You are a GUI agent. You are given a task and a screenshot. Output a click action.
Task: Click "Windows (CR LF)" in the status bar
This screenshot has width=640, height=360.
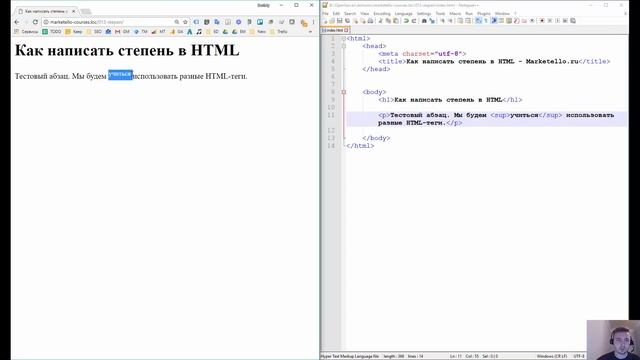tap(551, 356)
